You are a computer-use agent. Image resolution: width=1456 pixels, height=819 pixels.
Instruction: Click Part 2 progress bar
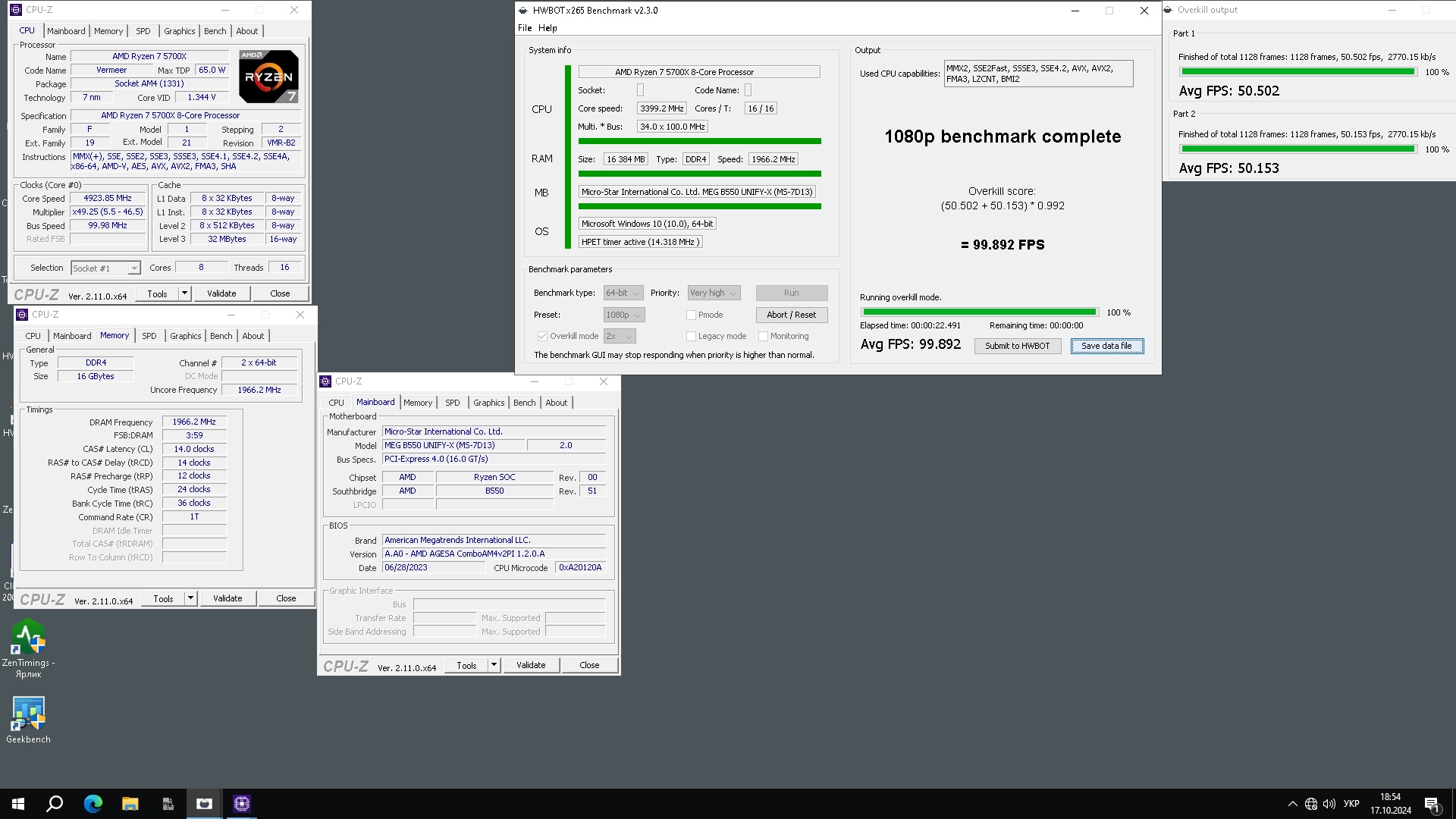[1298, 149]
